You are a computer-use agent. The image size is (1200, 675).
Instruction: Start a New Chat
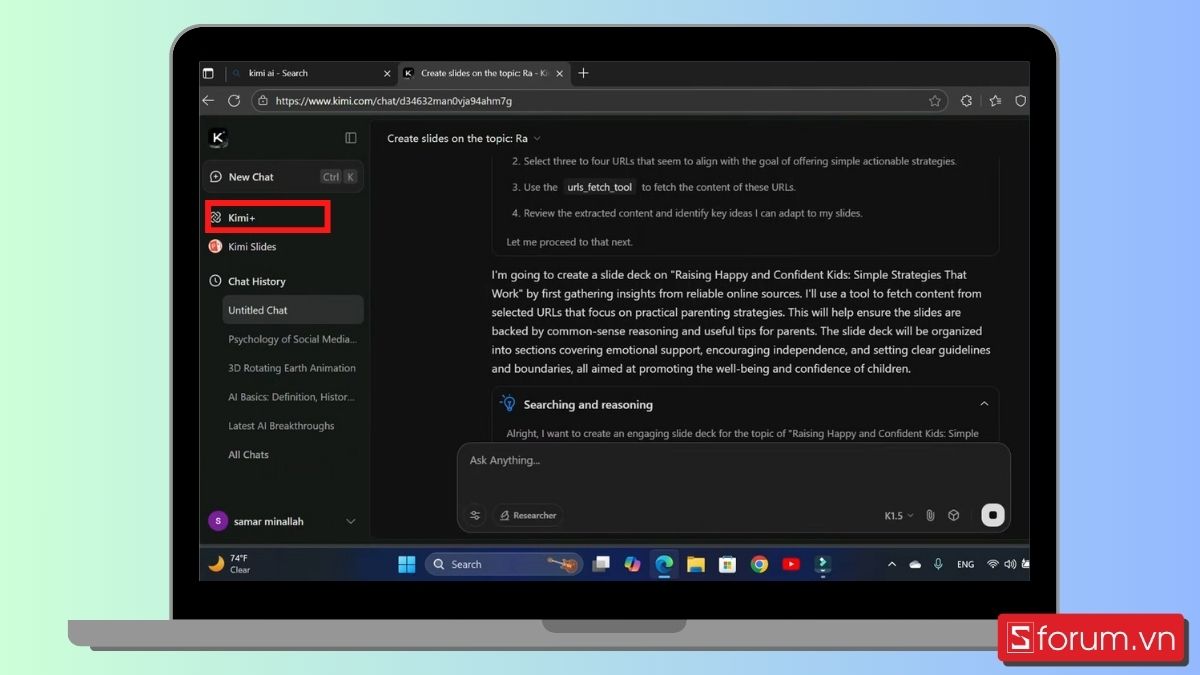tap(283, 177)
